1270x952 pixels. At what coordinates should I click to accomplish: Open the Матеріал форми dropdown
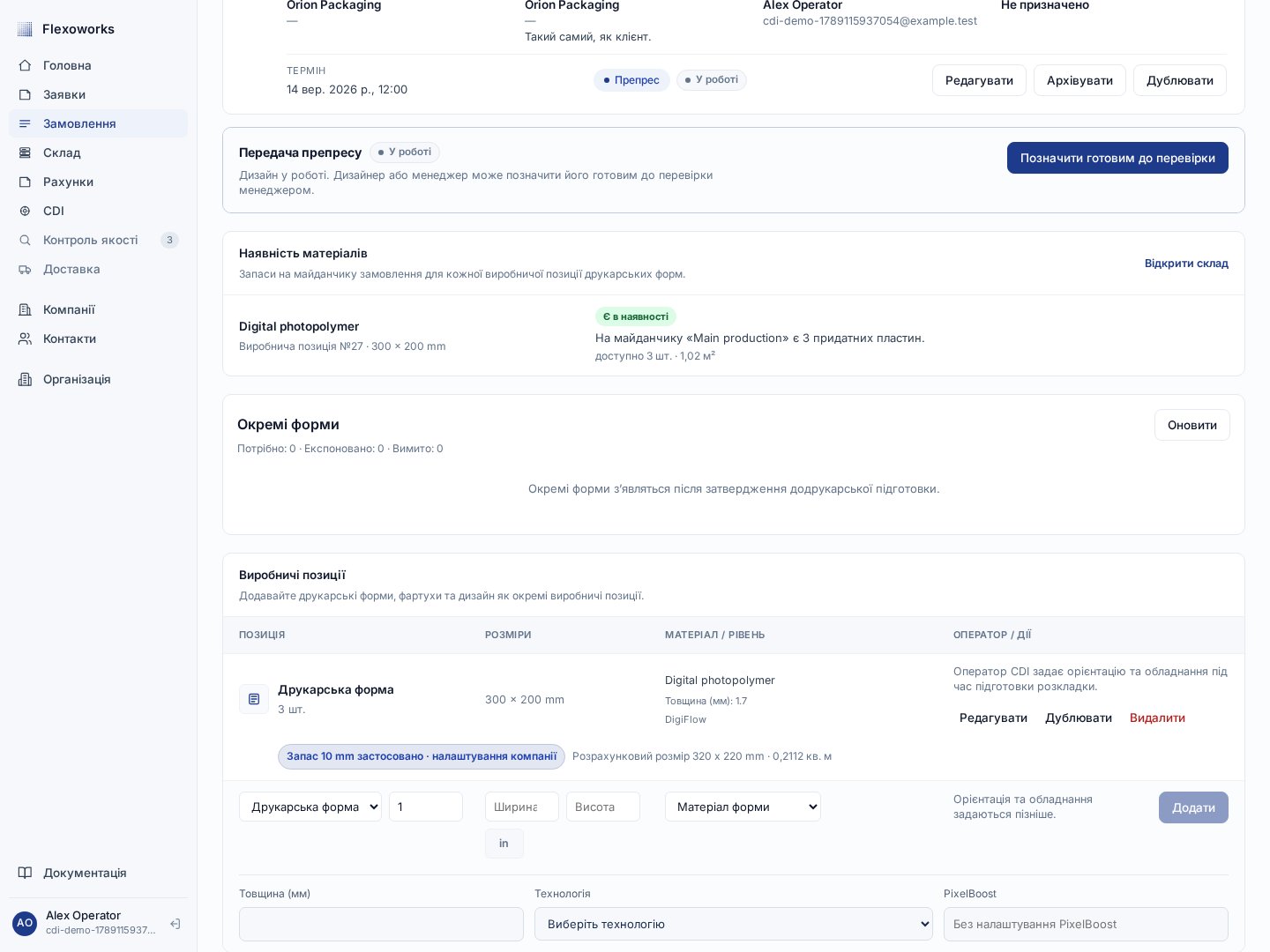[x=743, y=807]
